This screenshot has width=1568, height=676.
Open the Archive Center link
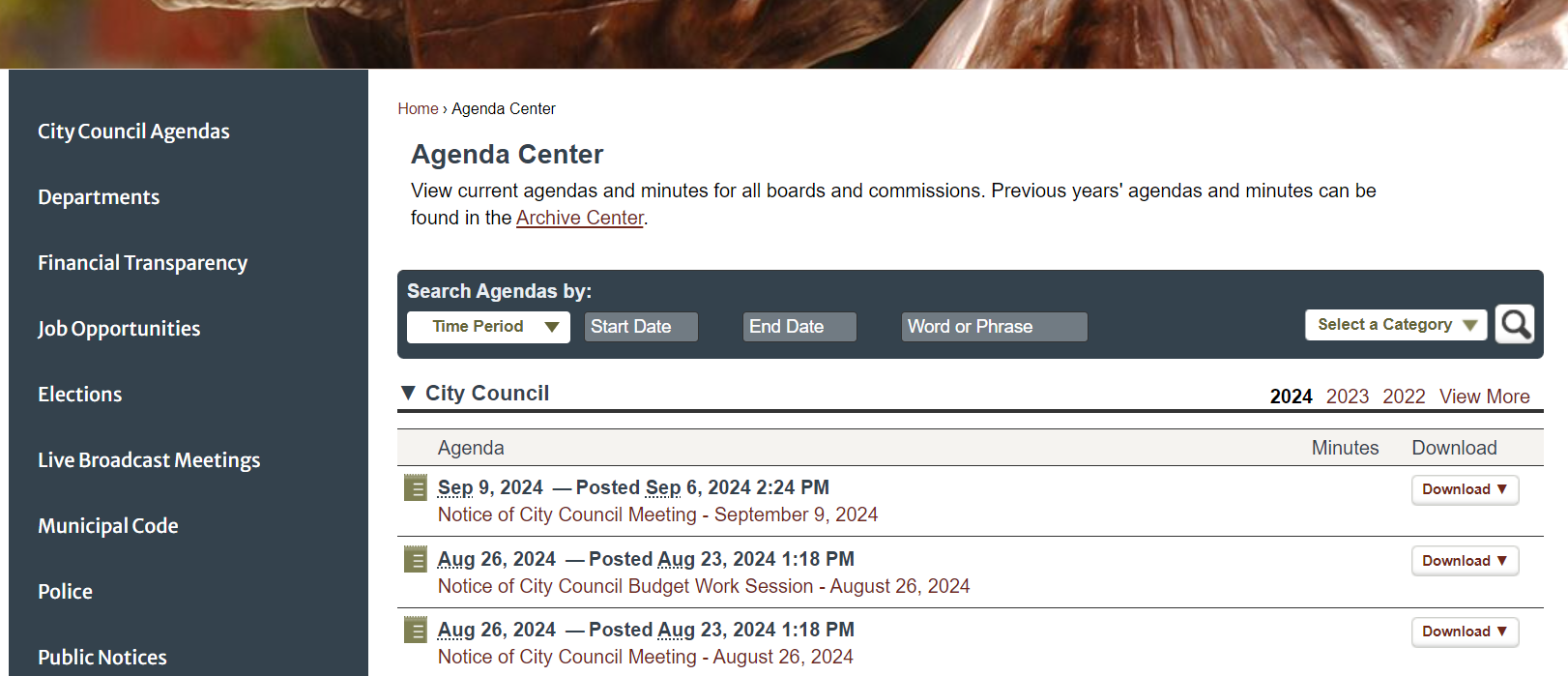tap(579, 218)
